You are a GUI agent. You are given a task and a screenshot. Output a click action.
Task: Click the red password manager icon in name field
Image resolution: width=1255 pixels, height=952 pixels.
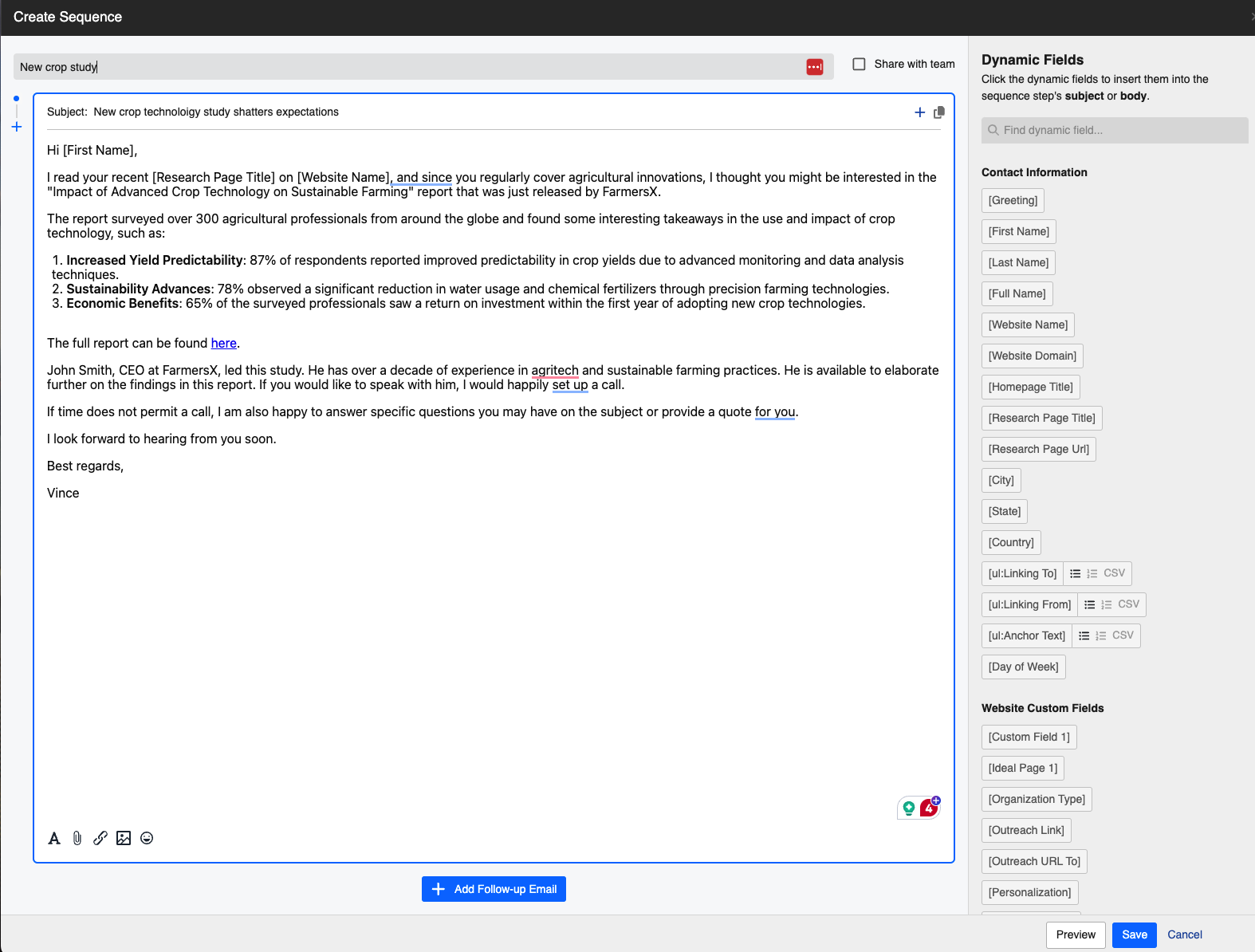(x=814, y=67)
